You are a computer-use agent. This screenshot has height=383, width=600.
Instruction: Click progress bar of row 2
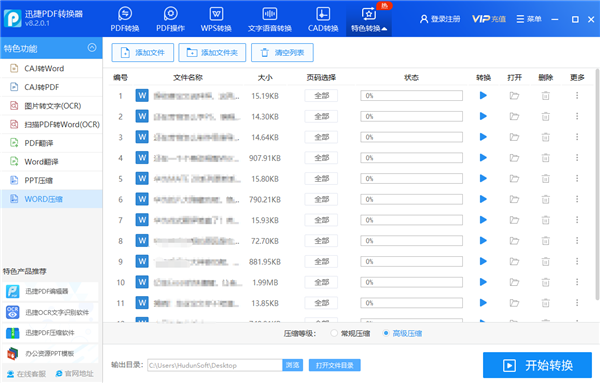pos(411,116)
